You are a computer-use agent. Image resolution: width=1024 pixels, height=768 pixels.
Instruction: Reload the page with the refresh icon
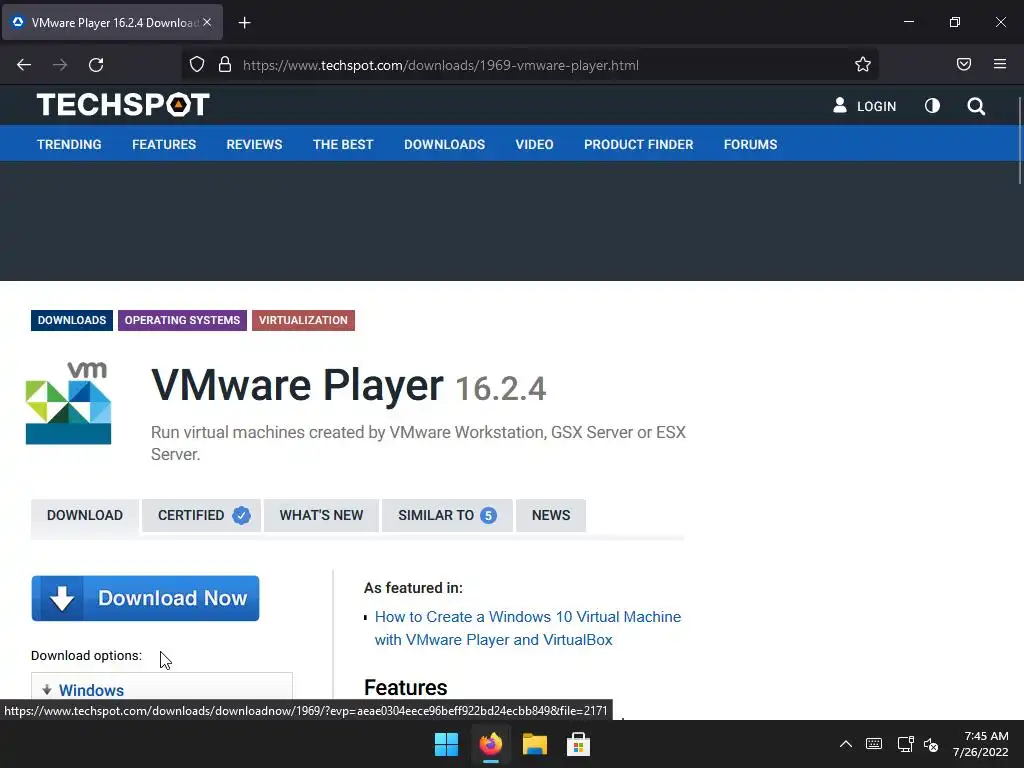coord(96,65)
